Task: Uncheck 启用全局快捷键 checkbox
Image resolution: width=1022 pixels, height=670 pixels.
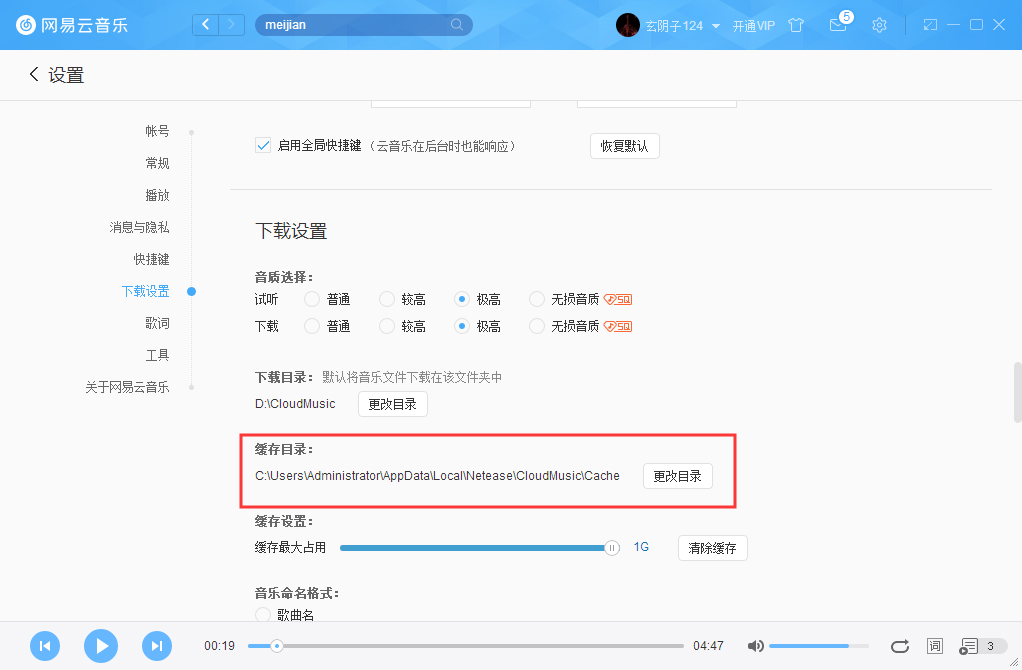Action: (262, 145)
